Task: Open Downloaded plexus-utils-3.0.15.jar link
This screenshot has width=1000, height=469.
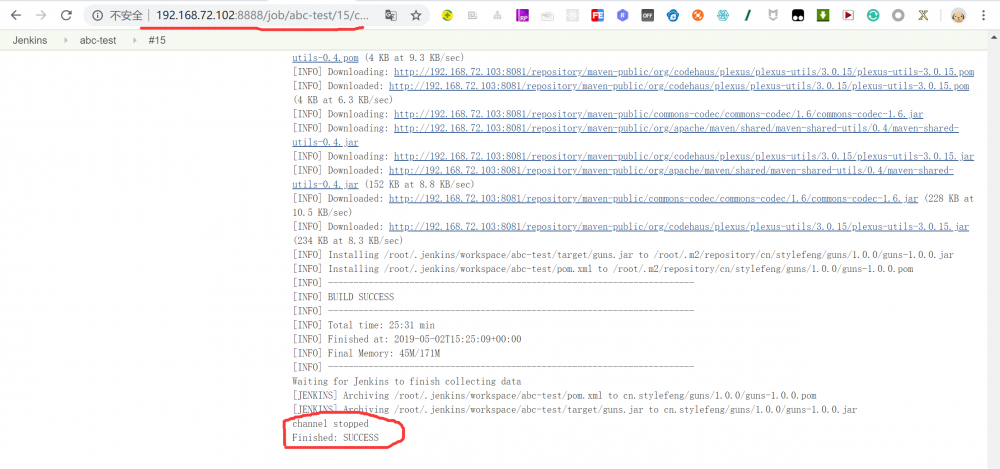Action: click(679, 227)
